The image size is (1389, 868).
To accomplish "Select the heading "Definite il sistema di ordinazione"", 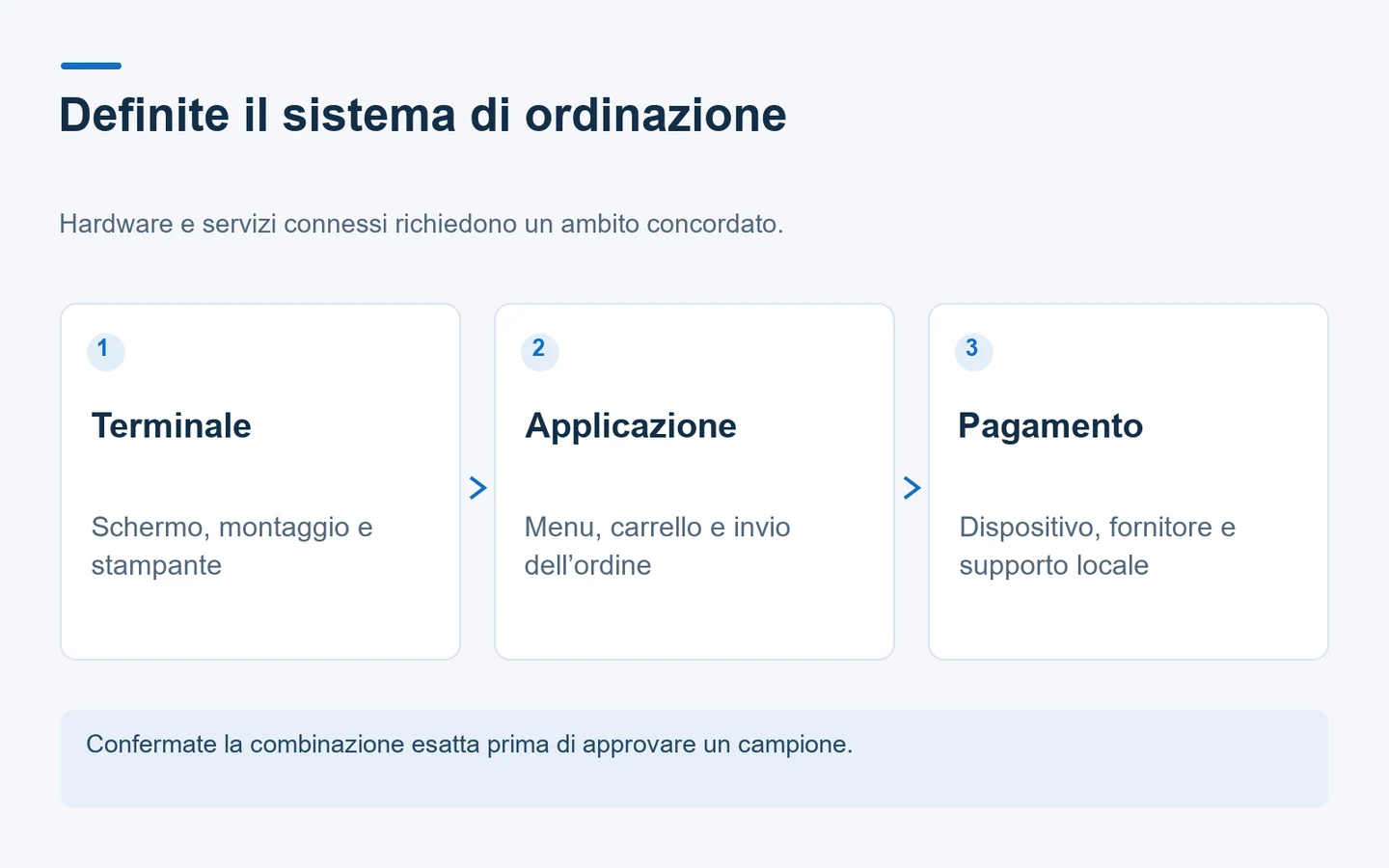I will pos(422,115).
